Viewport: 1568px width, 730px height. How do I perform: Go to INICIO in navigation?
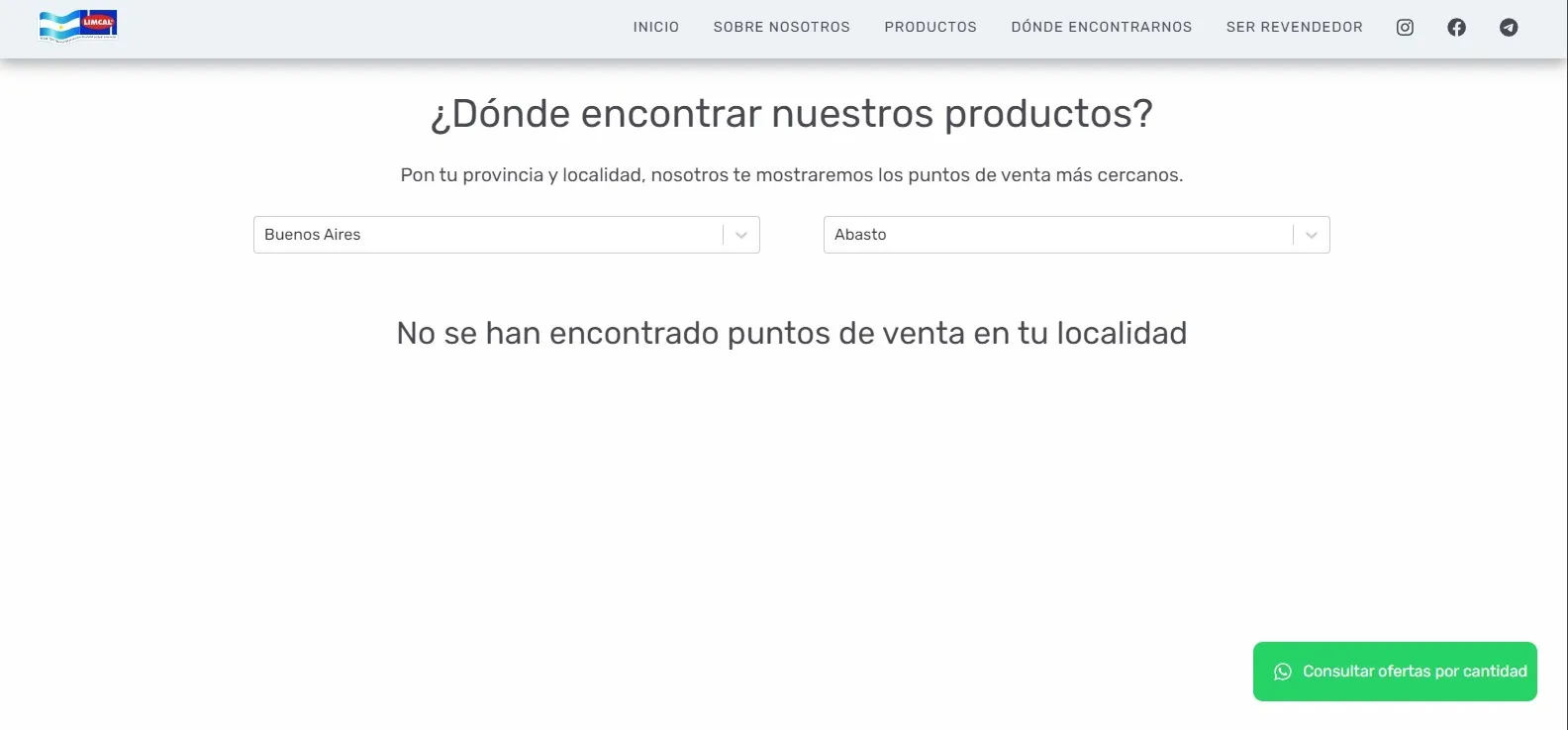coord(656,28)
